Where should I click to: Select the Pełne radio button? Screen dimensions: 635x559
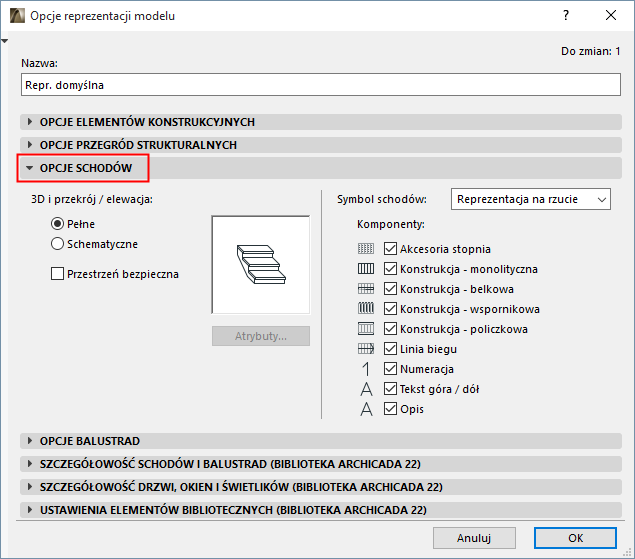coord(58,224)
